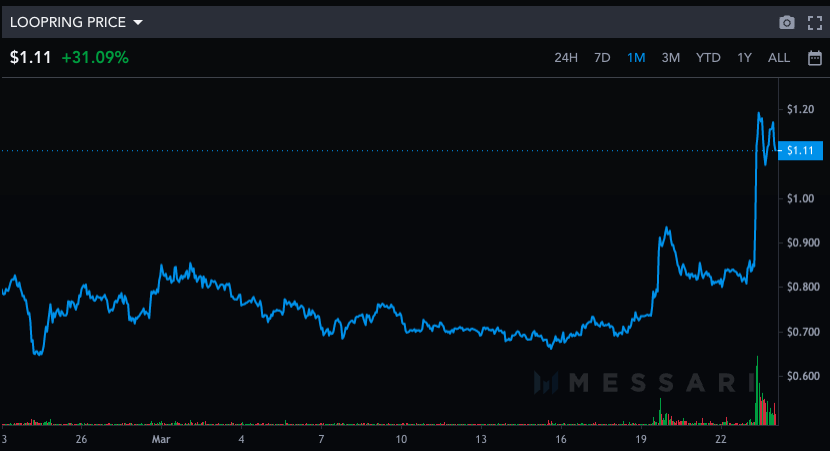Expand the chart to fullscreen
This screenshot has width=830, height=451.
(815, 23)
